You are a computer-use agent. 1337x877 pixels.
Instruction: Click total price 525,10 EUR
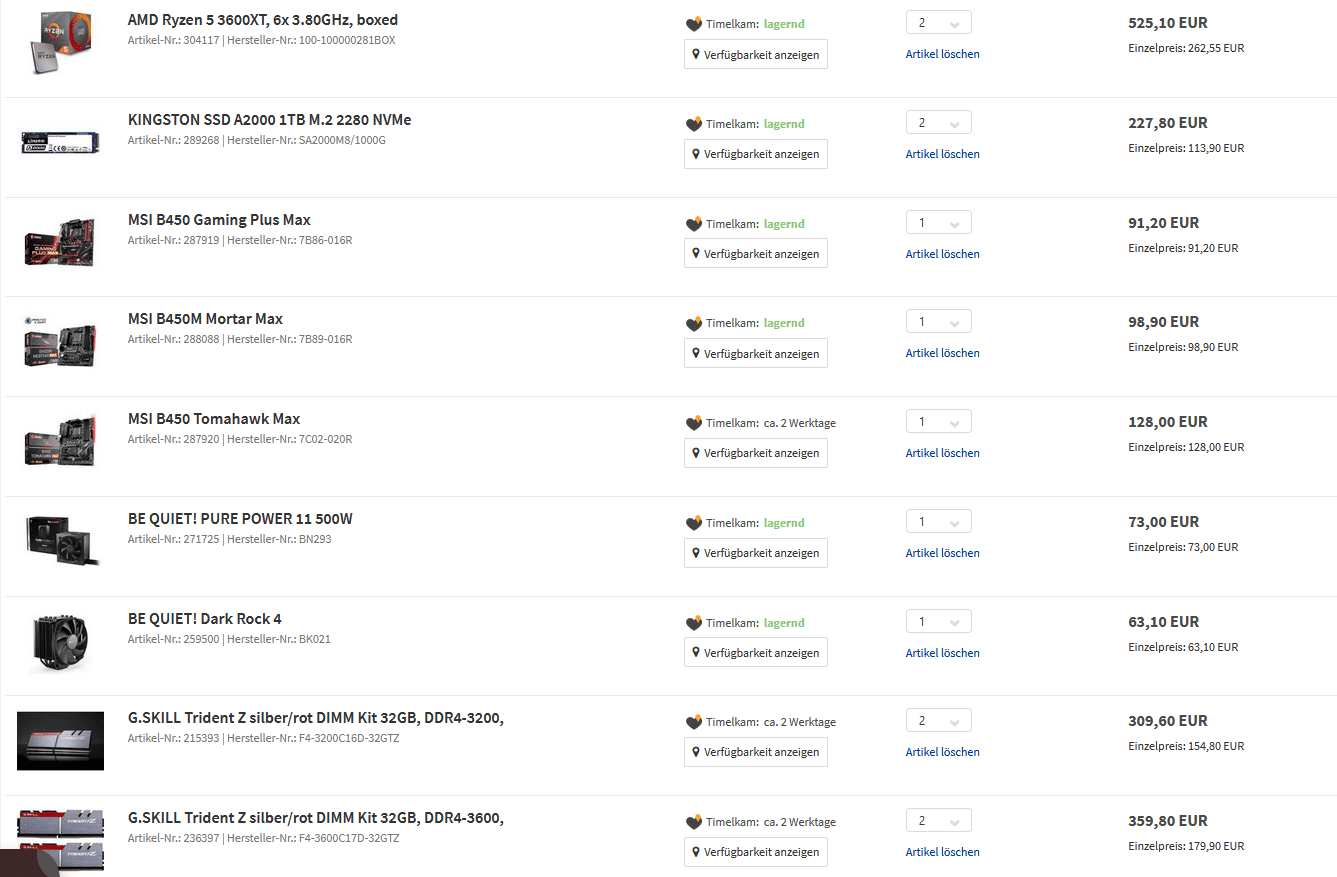[x=1168, y=23]
